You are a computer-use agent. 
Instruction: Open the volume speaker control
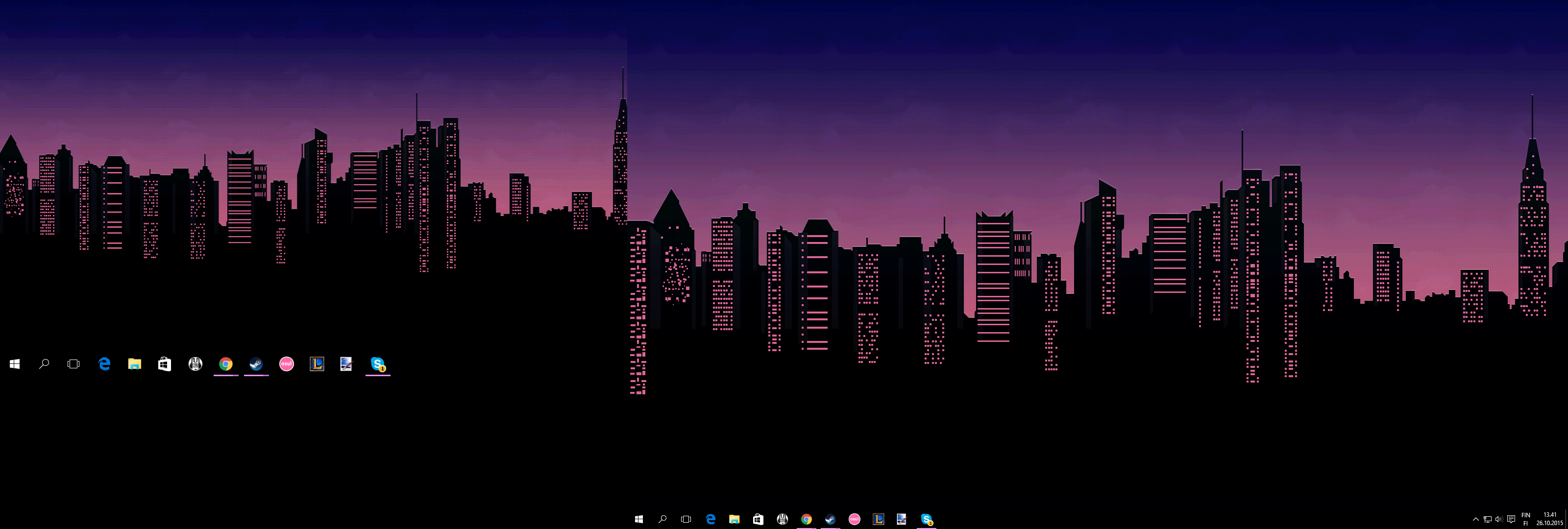click(x=1498, y=519)
